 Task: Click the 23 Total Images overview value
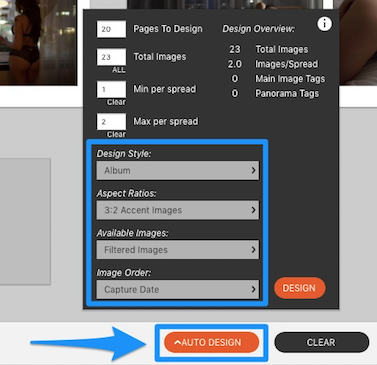(x=235, y=49)
